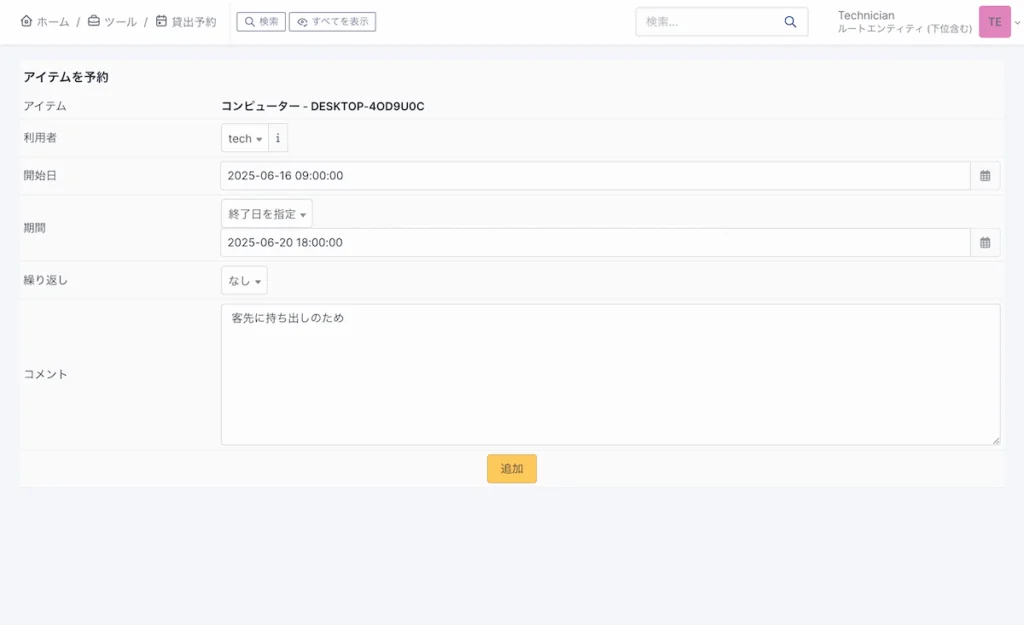Expand the user profile chevron

pyautogui.click(x=1017, y=22)
